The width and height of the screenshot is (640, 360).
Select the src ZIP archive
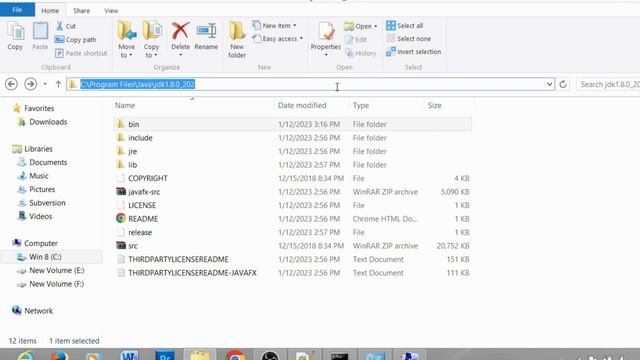[292, 245]
